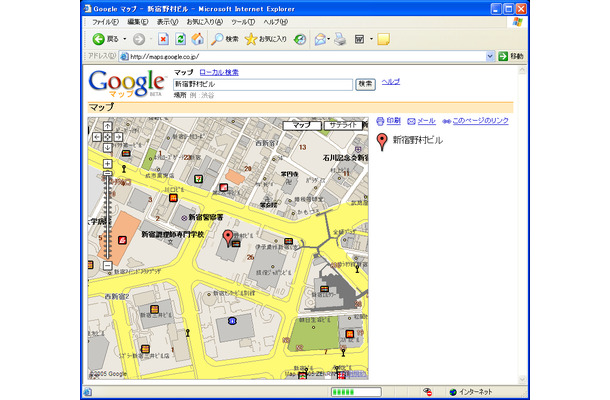This screenshot has height=400, width=610.
Task: Open the 検索 search toolbar button
Action: coord(224,39)
